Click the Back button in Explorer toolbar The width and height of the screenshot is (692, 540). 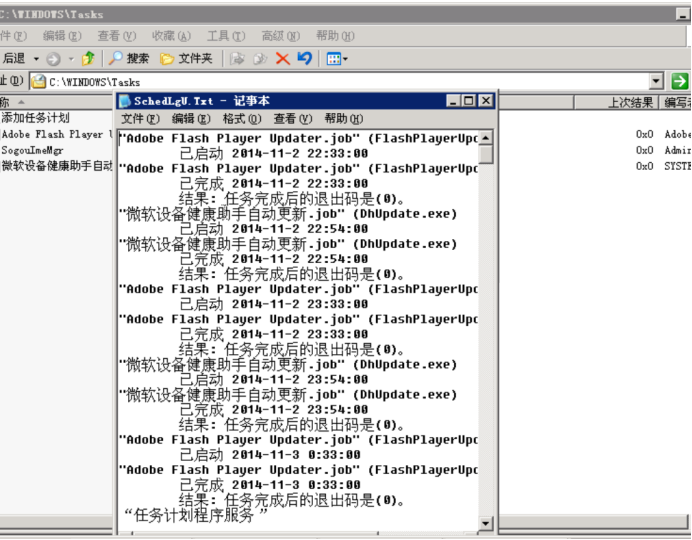pyautogui.click(x=13, y=58)
